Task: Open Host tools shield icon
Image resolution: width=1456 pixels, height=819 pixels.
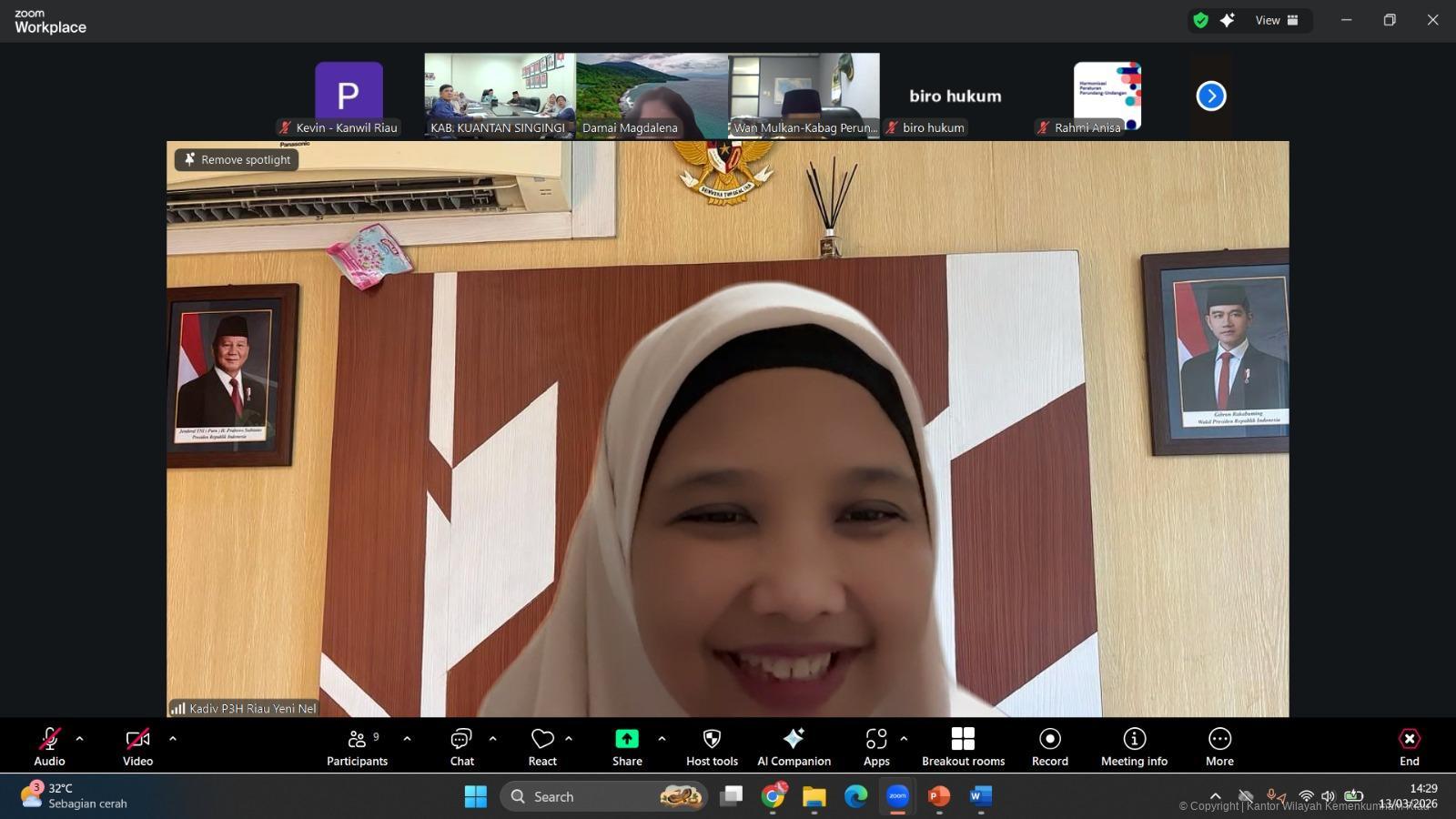Action: coord(712,746)
